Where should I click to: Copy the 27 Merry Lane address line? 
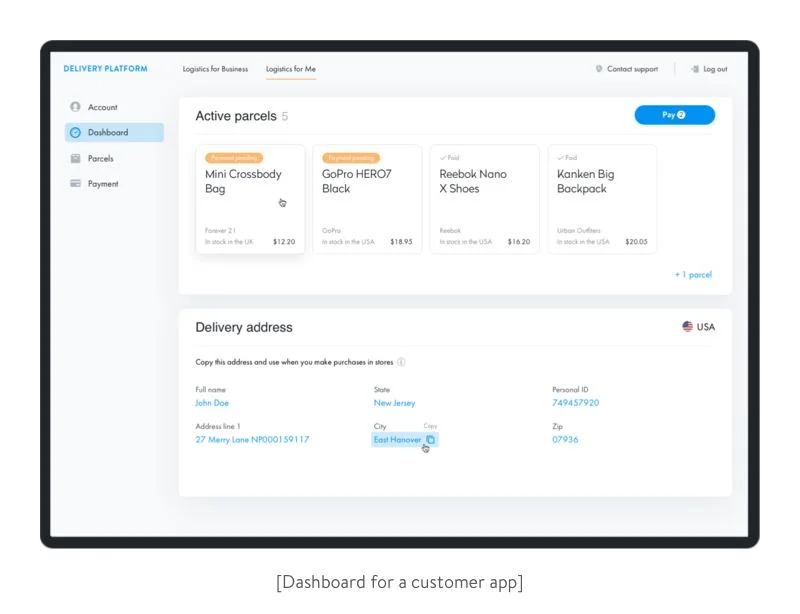252,440
